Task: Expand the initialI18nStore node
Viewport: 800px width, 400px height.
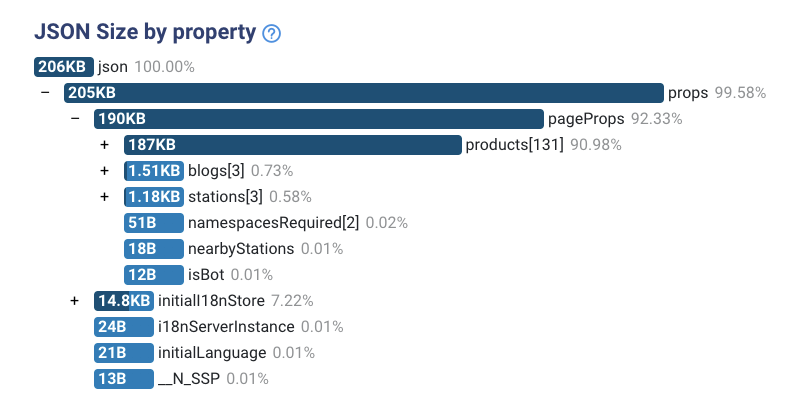Action: click(x=74, y=301)
